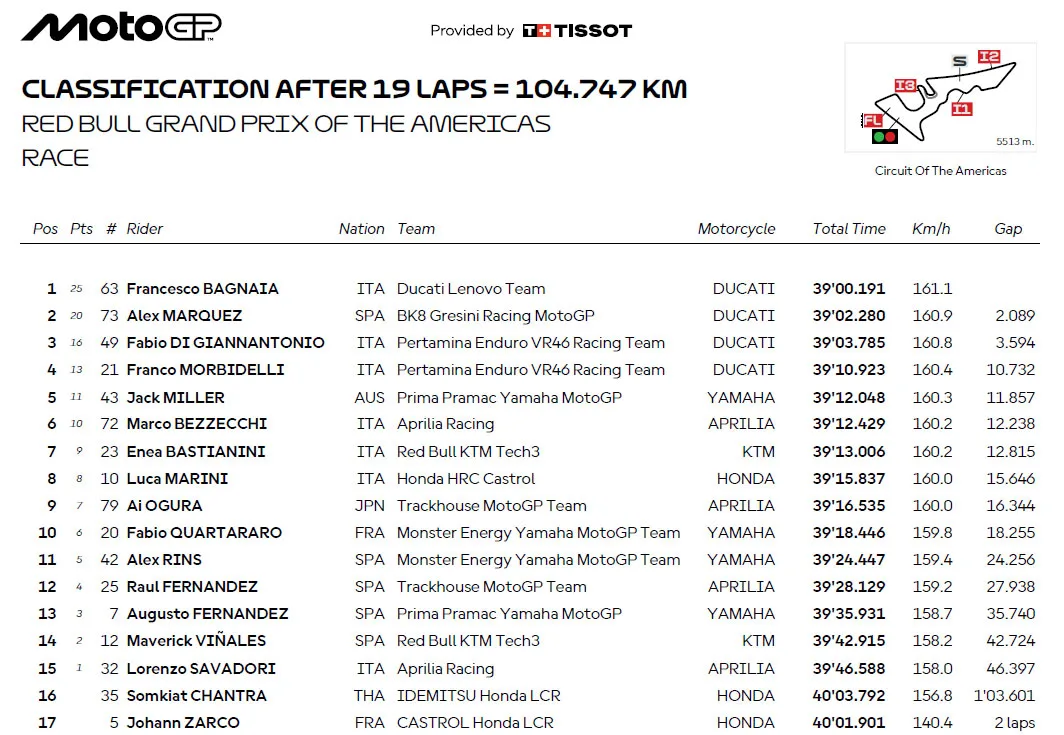Click the circuit map thumbnail
The width and height of the screenshot is (1064, 735).
[x=940, y=98]
